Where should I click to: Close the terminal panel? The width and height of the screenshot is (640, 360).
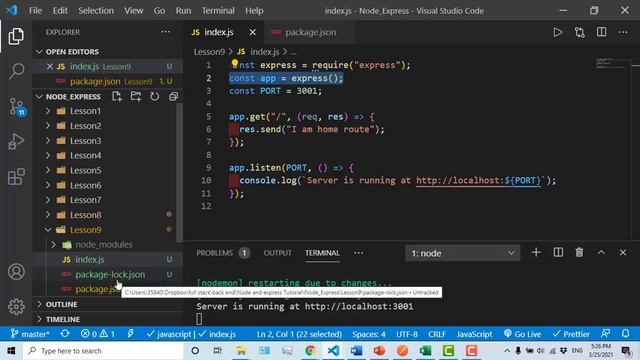[x=623, y=253]
